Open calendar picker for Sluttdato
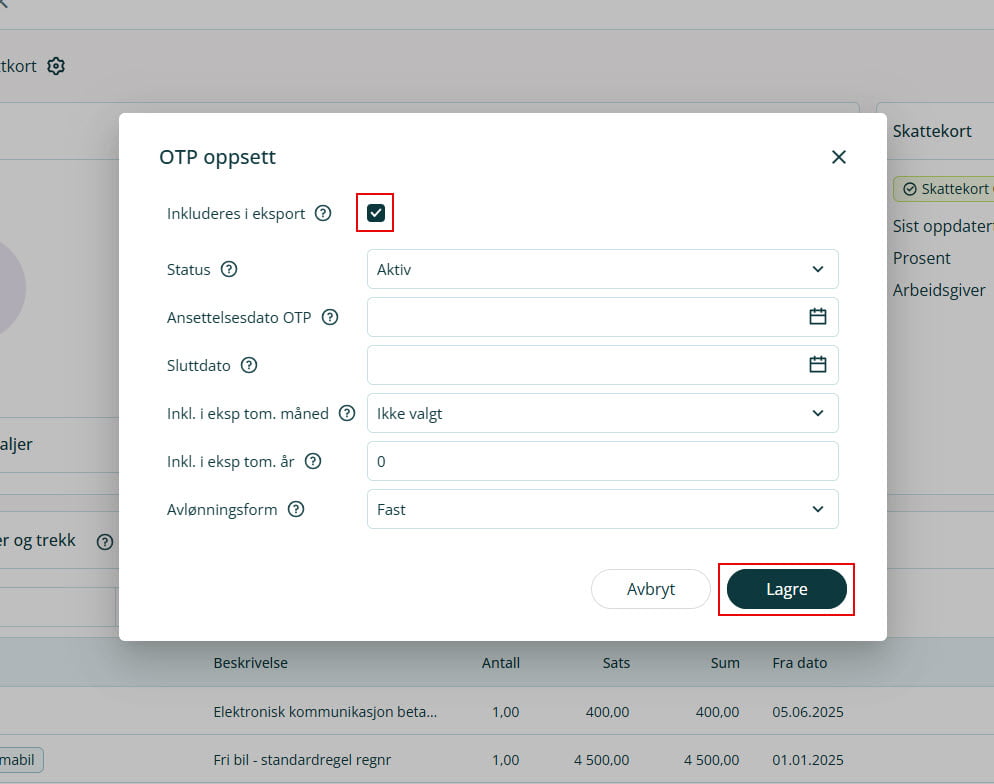The image size is (994, 784). [817, 365]
